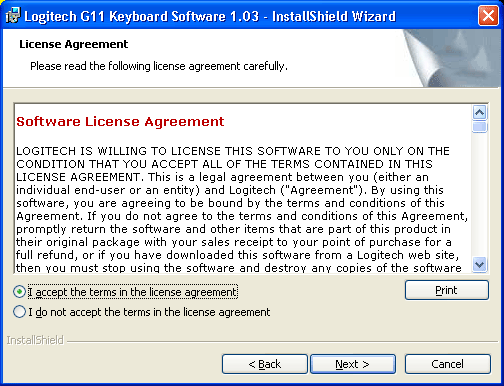The height and width of the screenshot is (386, 504).
Task: Select the accept terms radio button
Action: pos(19,292)
